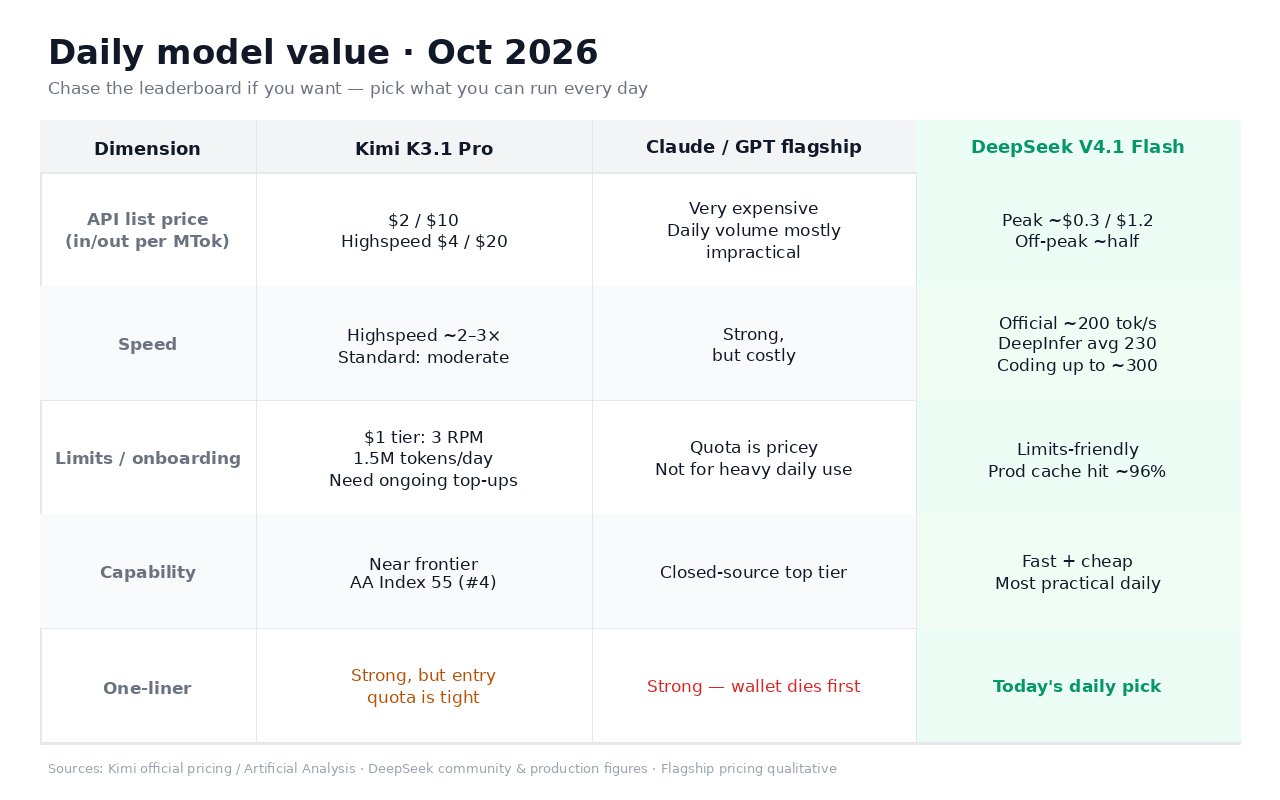Viewport: 1280px width, 800px height.
Task: Select the 'wallet dies first' red text
Action: 796,686
